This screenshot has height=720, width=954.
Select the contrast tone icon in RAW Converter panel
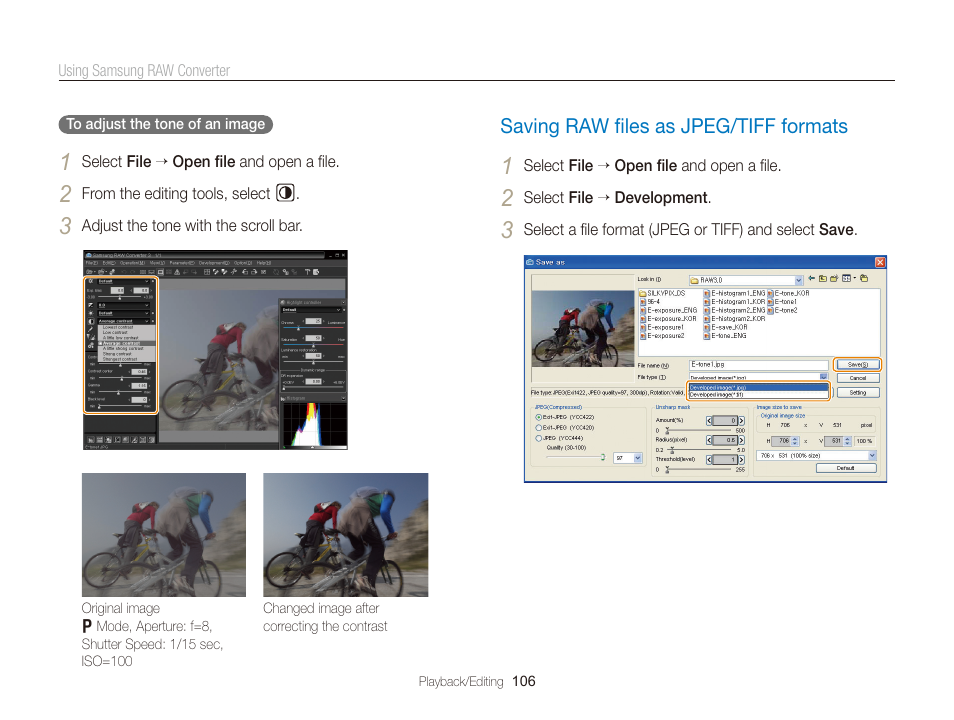(x=91, y=321)
